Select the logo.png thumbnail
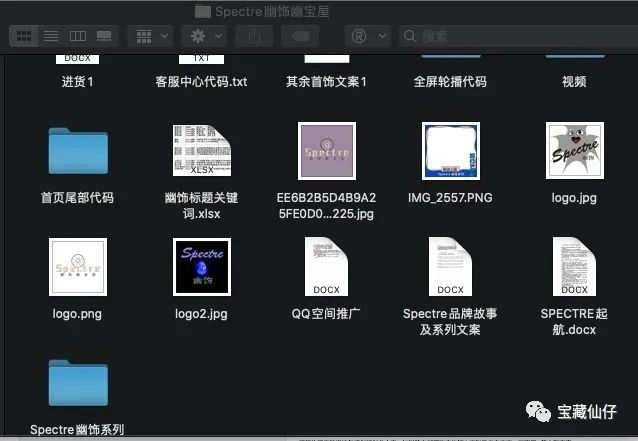Image resolution: width=638 pixels, height=441 pixels. [x=78, y=267]
